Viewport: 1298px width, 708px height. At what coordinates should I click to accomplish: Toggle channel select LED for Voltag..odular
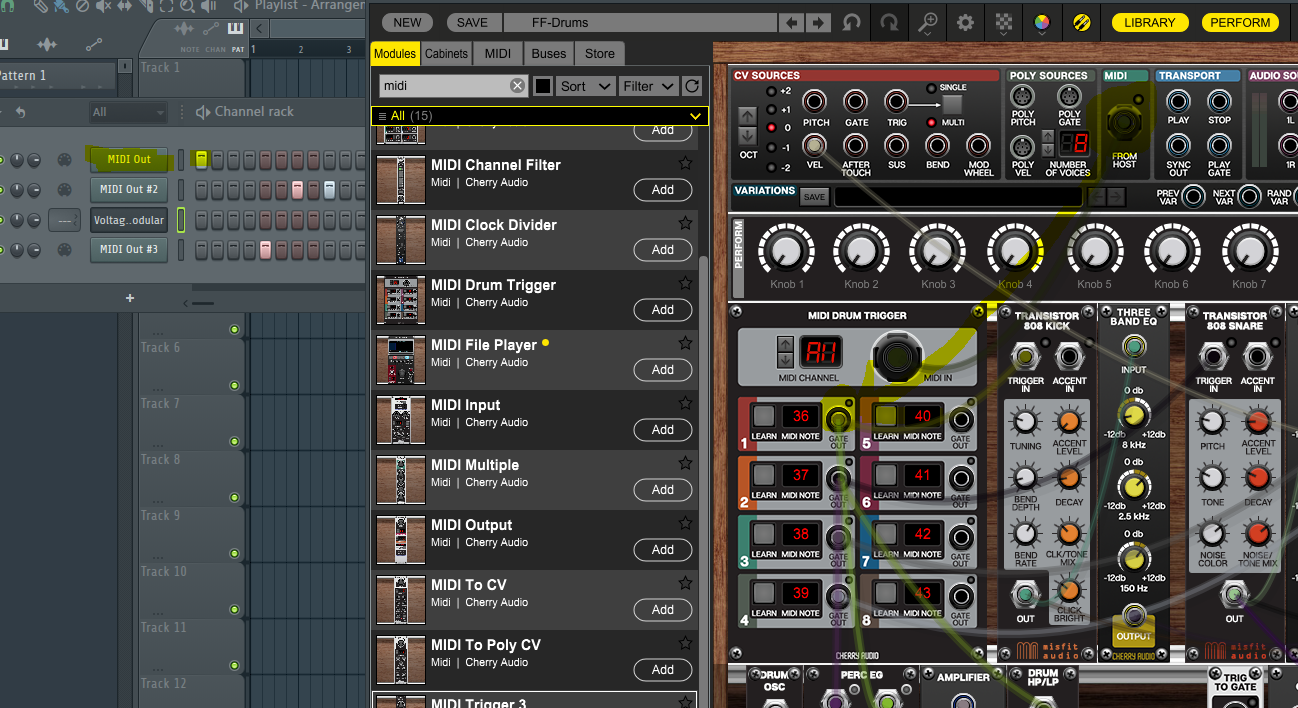[x=181, y=219]
